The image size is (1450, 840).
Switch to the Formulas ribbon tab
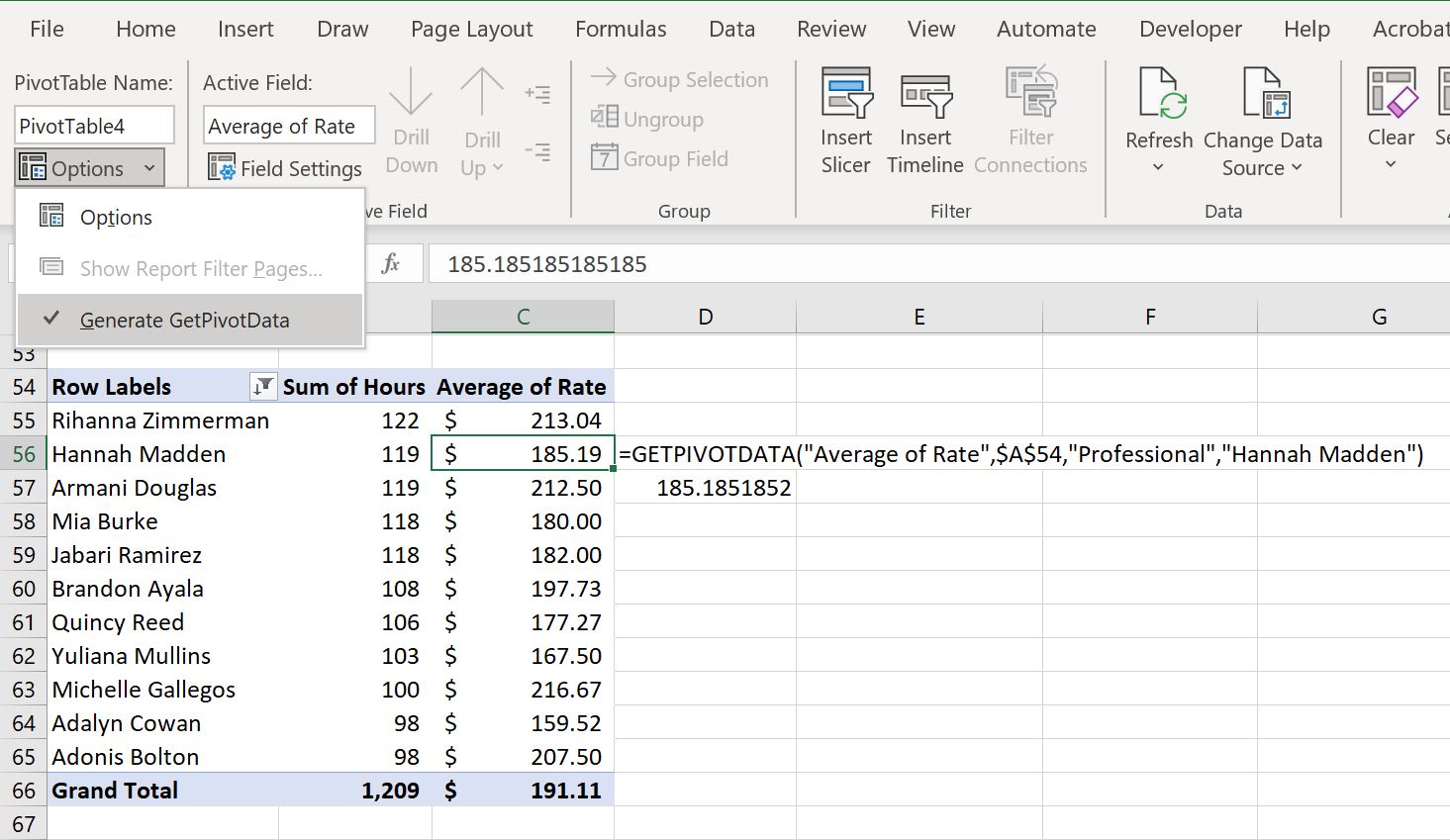621,30
